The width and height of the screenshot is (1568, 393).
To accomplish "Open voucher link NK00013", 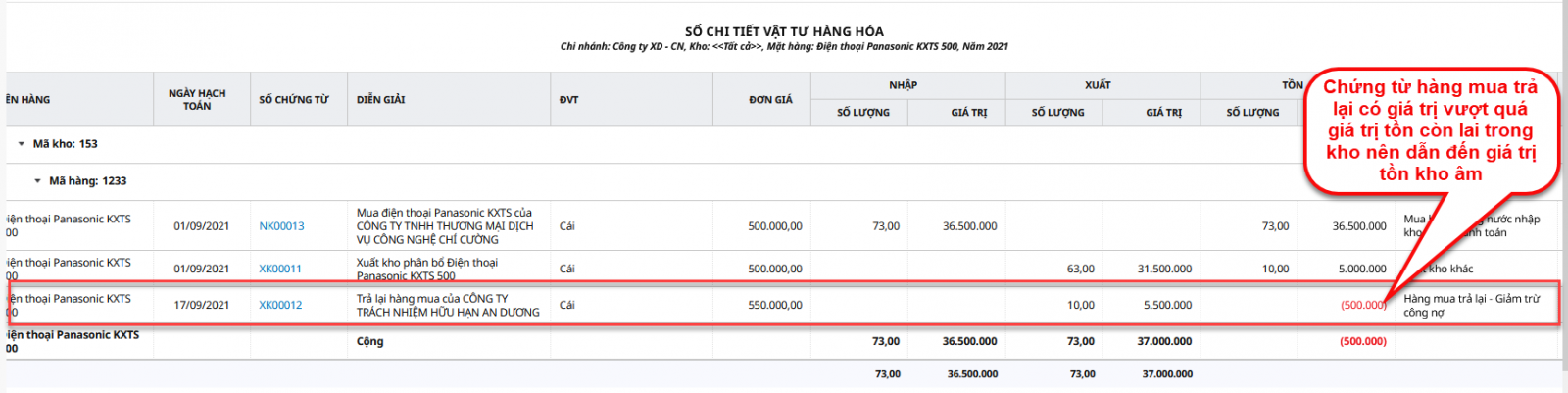I will tap(281, 226).
